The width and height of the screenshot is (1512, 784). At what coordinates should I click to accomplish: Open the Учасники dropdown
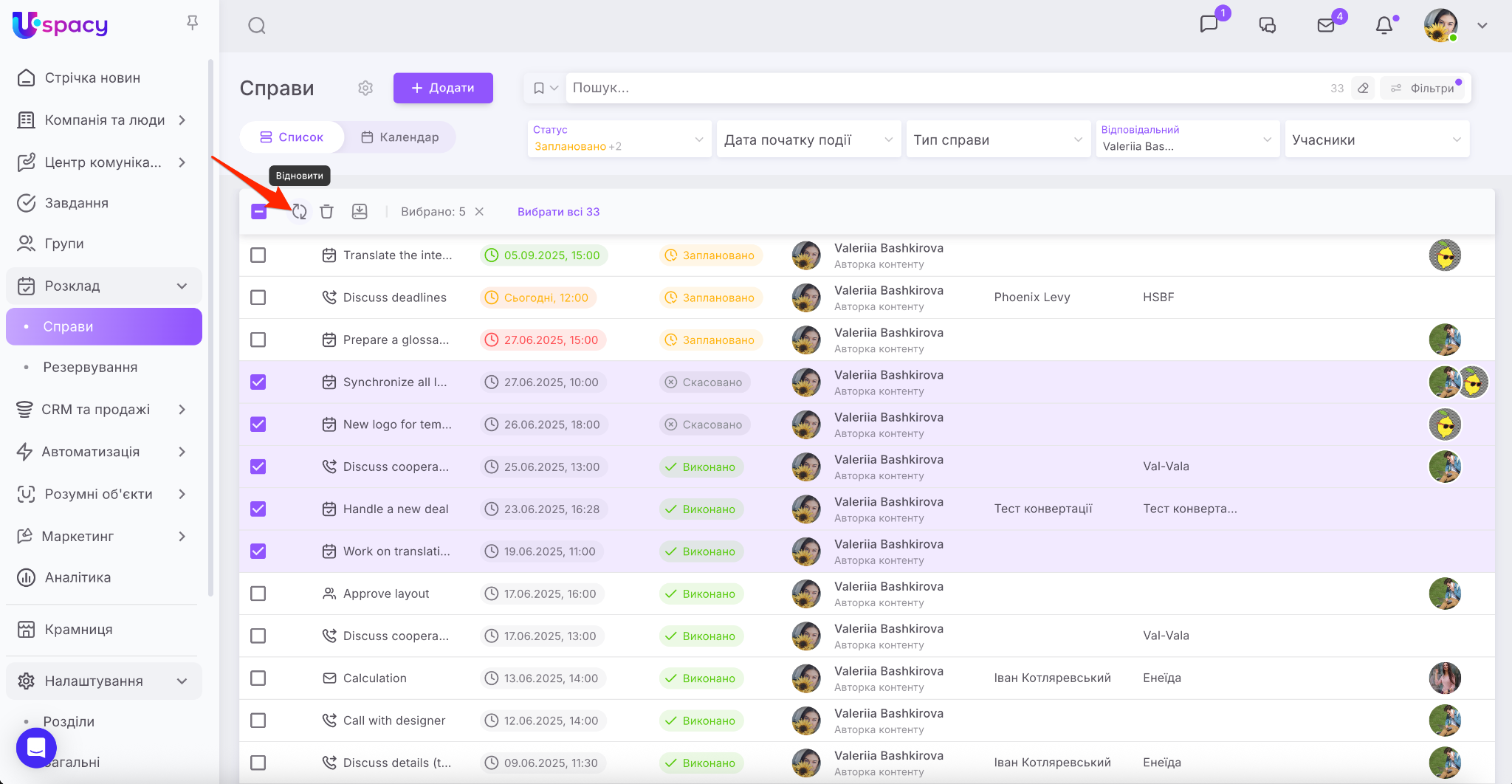pos(1376,140)
